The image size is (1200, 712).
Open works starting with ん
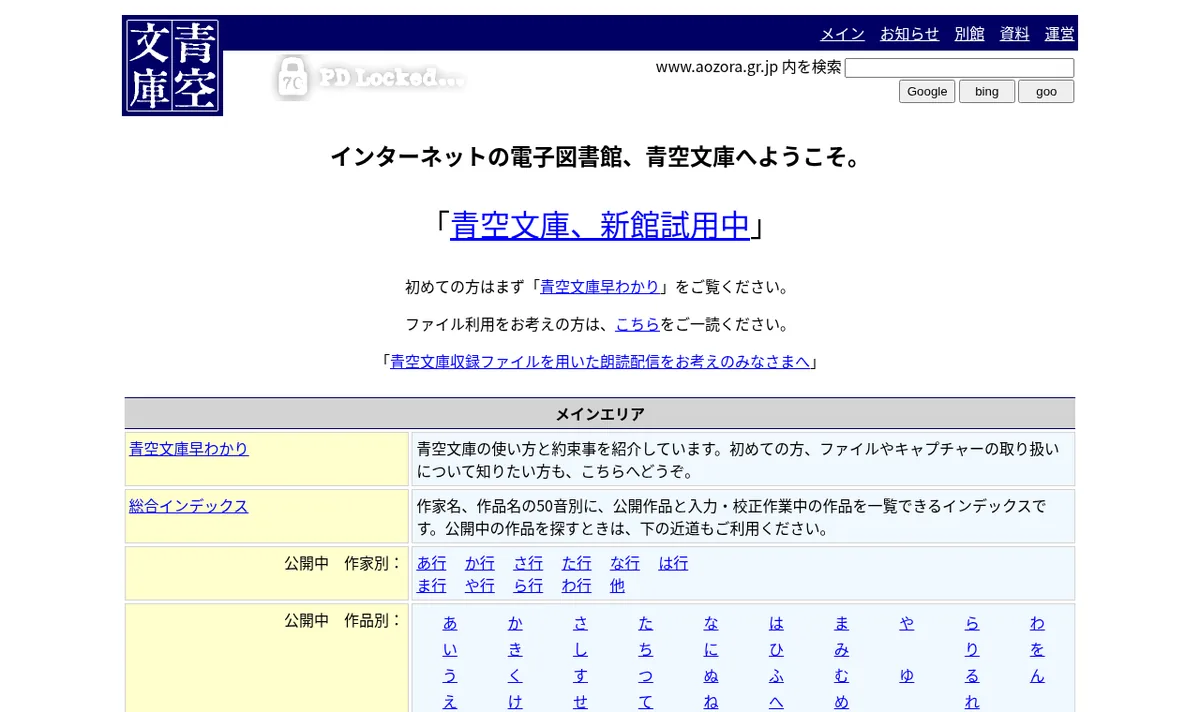1037,675
